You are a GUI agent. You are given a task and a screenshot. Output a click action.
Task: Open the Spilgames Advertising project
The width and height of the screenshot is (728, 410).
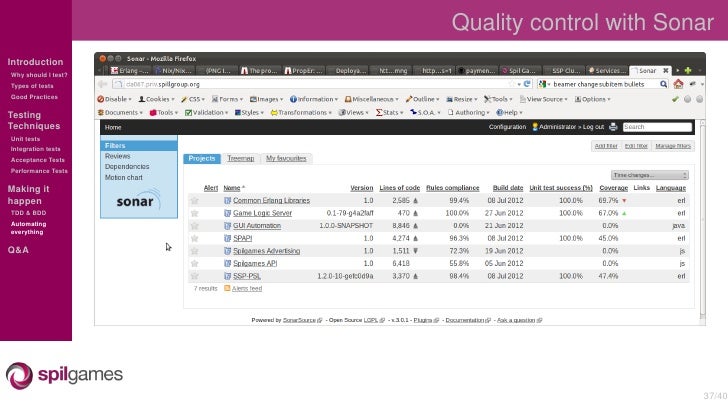pyautogui.click(x=266, y=251)
